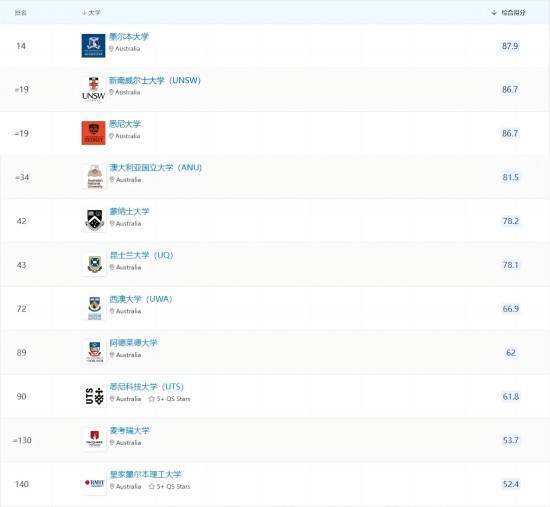Click the 5+ QS Stars badge for UTS
This screenshot has height=507, width=550.
tap(169, 399)
